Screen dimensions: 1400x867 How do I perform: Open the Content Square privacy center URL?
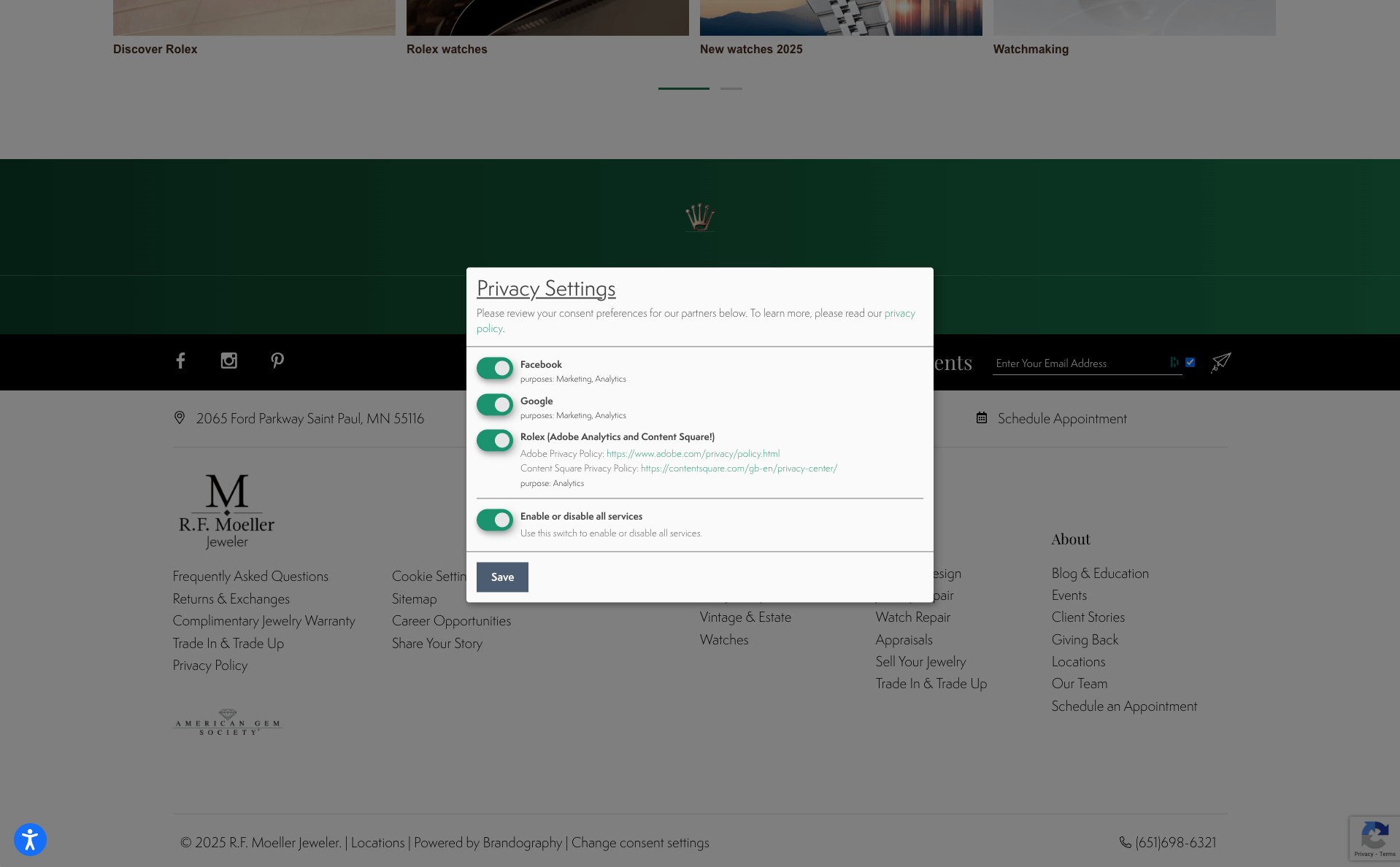click(x=739, y=469)
